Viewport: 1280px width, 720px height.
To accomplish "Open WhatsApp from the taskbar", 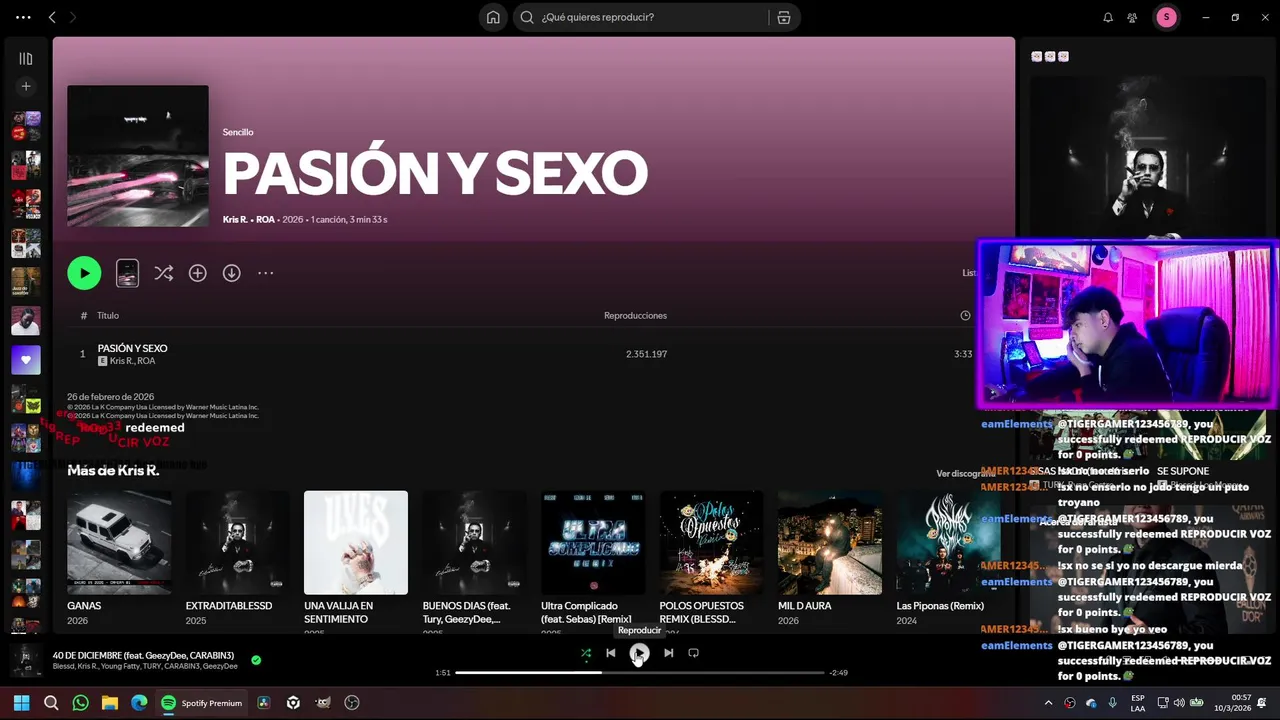I will click(x=81, y=703).
